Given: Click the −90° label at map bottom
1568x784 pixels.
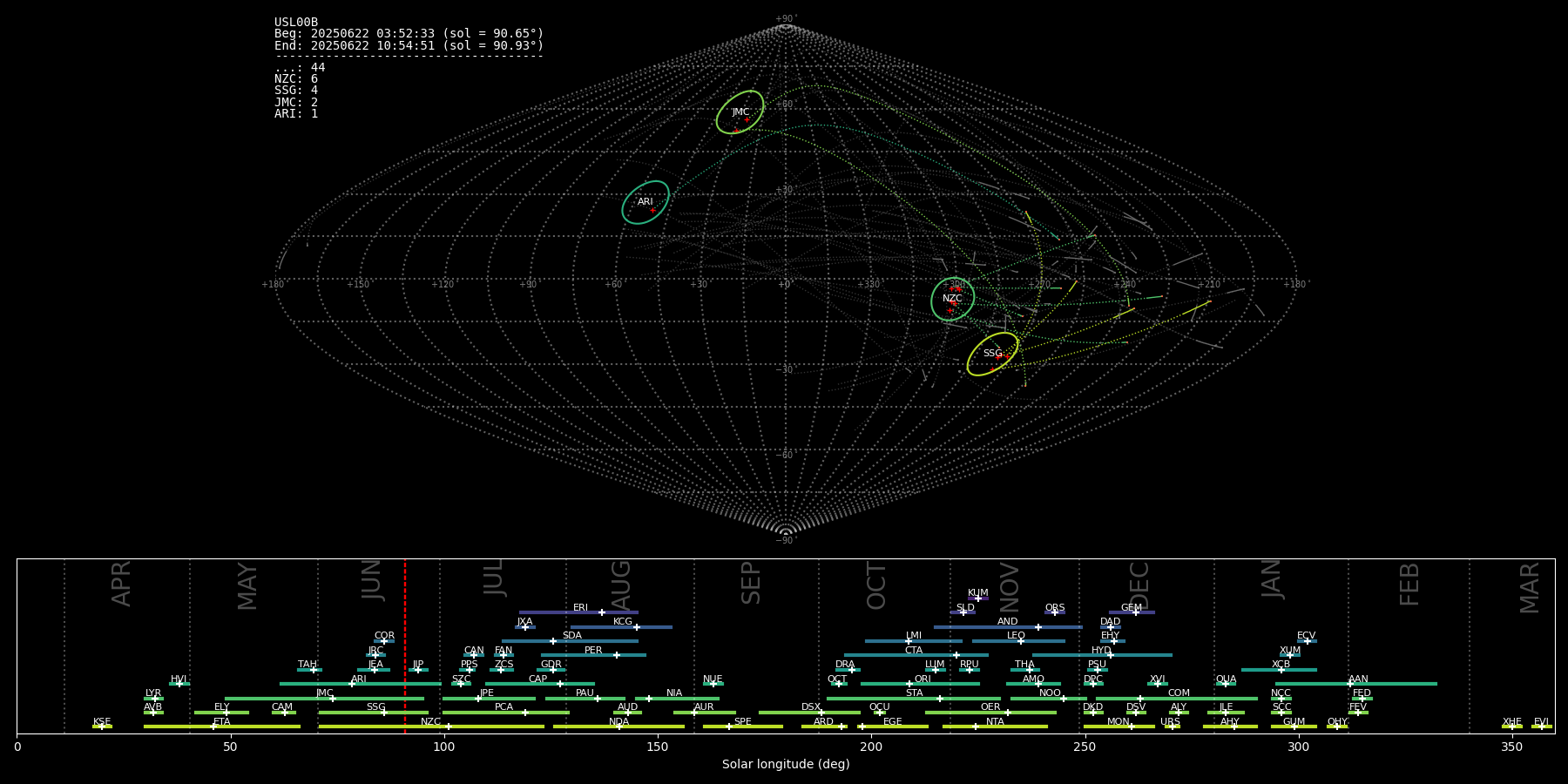Looking at the screenshot, I should pyautogui.click(x=786, y=541).
